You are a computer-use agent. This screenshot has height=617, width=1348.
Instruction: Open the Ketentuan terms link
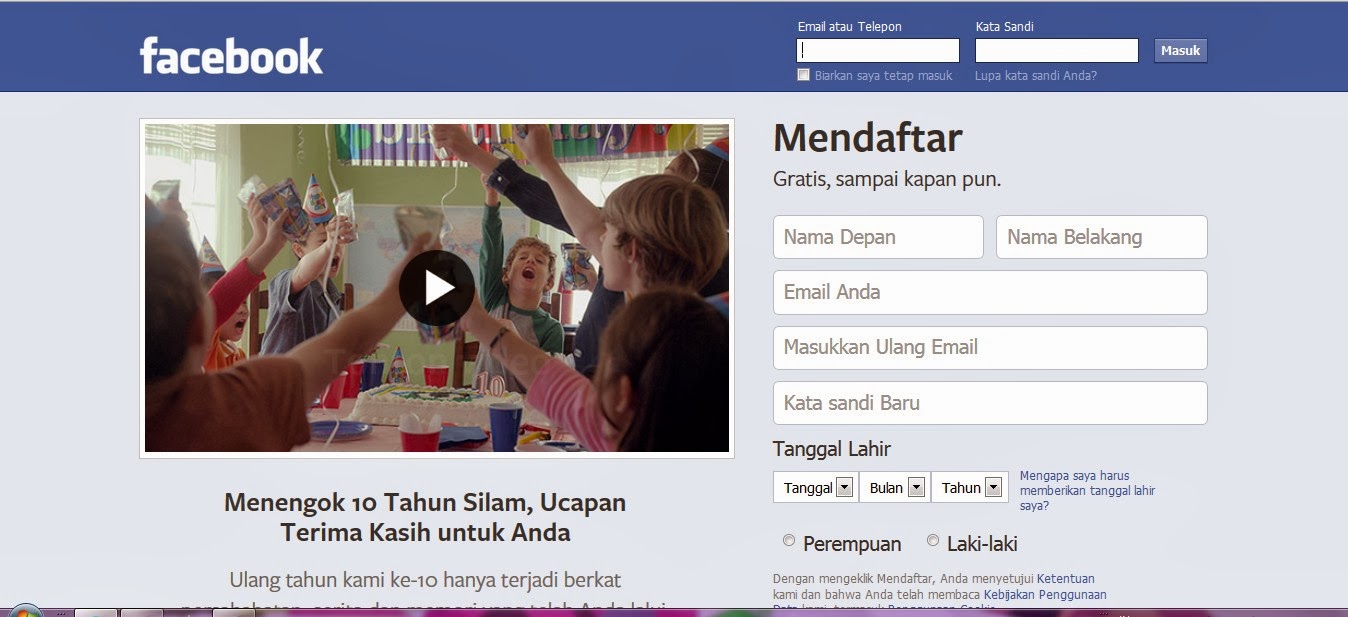tap(1066, 578)
